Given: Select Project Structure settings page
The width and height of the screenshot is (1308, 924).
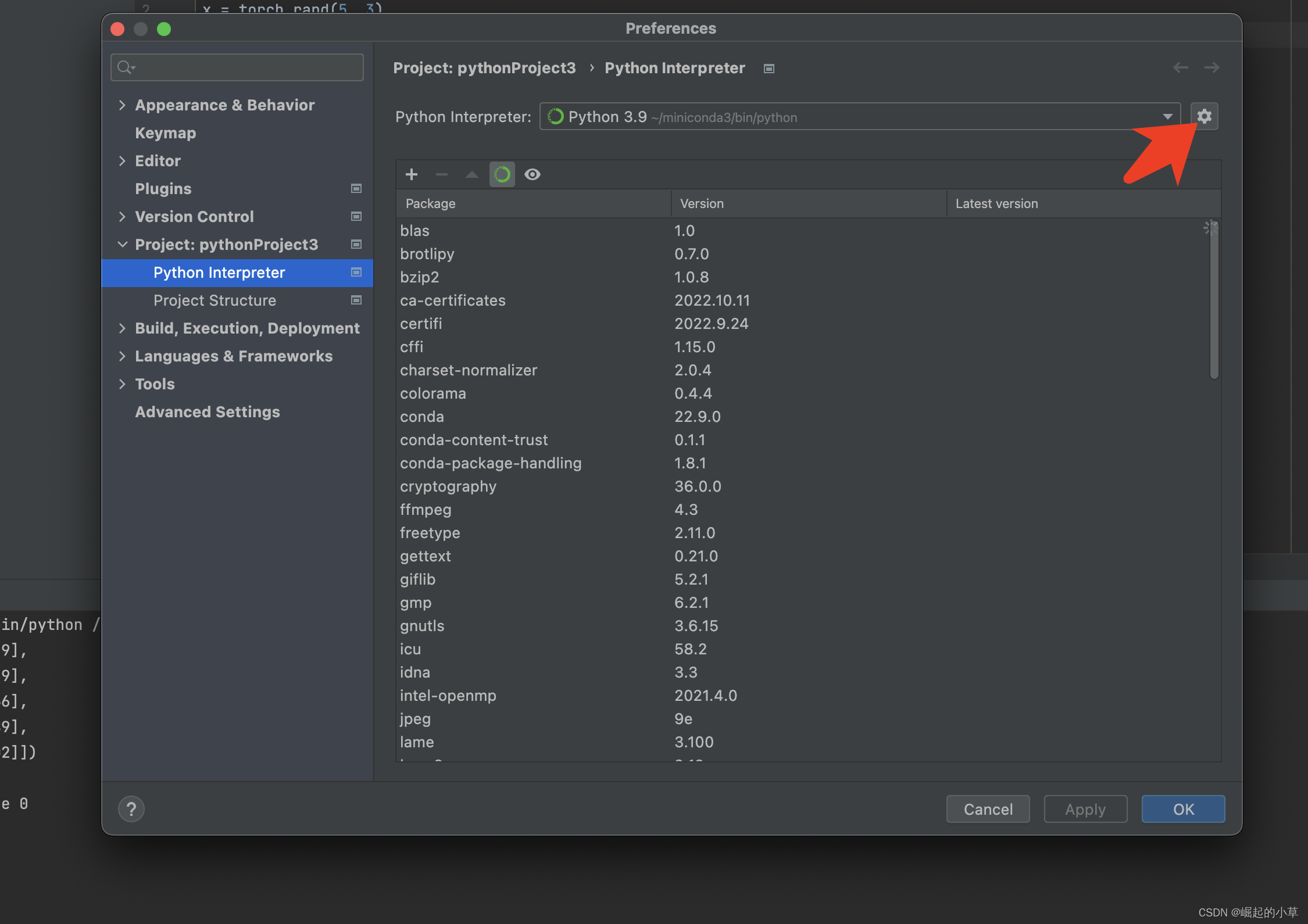Looking at the screenshot, I should click(x=215, y=300).
